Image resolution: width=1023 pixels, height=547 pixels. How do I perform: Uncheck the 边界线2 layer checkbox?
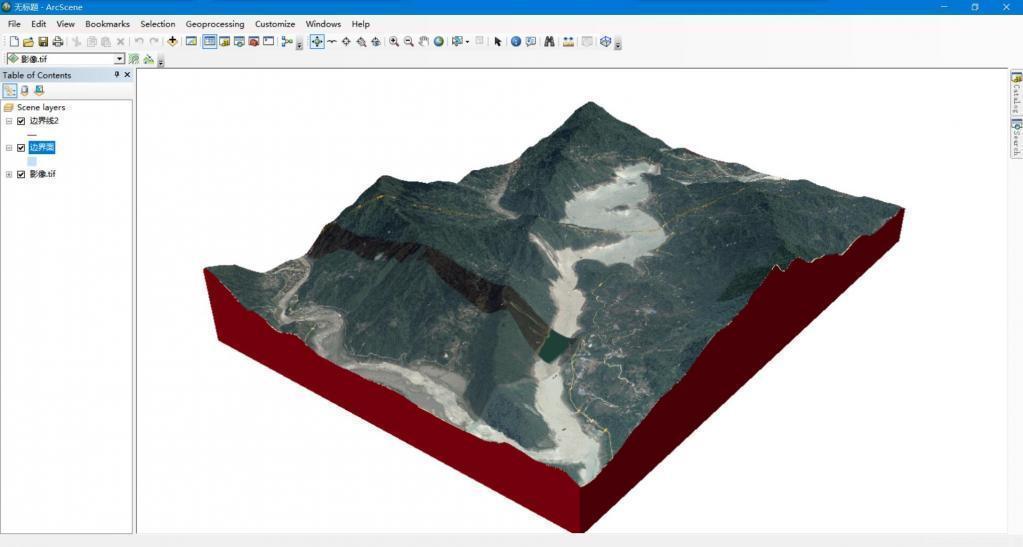point(21,121)
